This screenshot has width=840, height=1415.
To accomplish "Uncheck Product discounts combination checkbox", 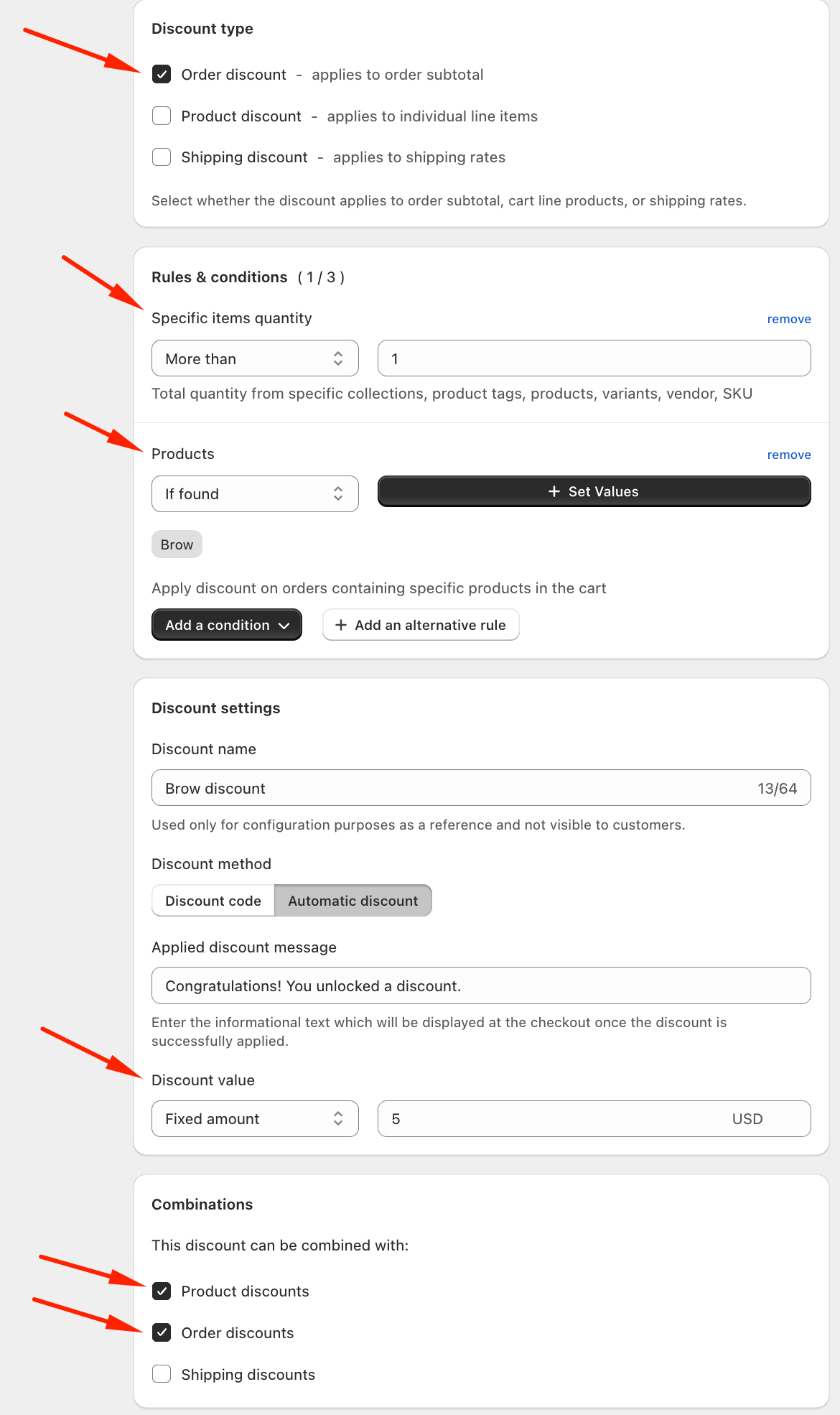I will [x=162, y=1291].
